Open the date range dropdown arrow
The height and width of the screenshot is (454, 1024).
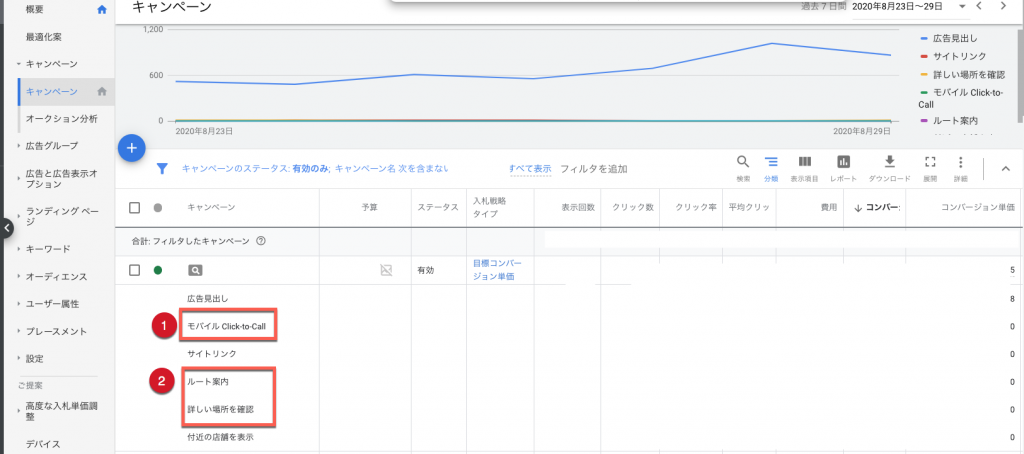(962, 7)
